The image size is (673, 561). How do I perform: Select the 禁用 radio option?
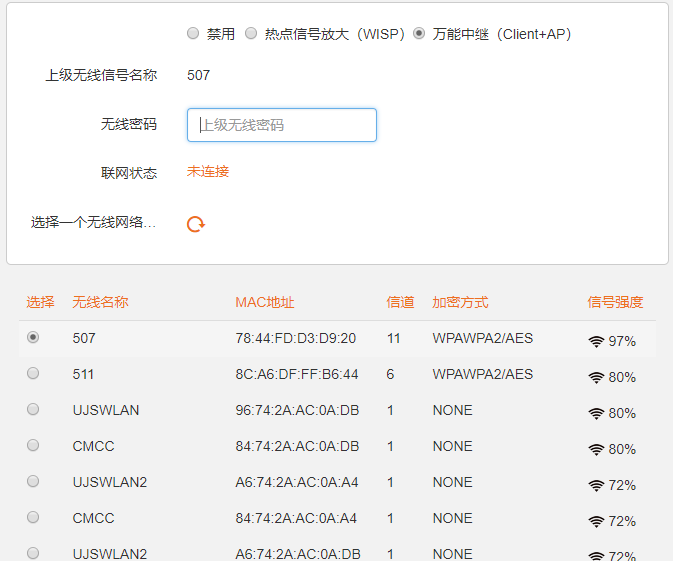coord(193,34)
